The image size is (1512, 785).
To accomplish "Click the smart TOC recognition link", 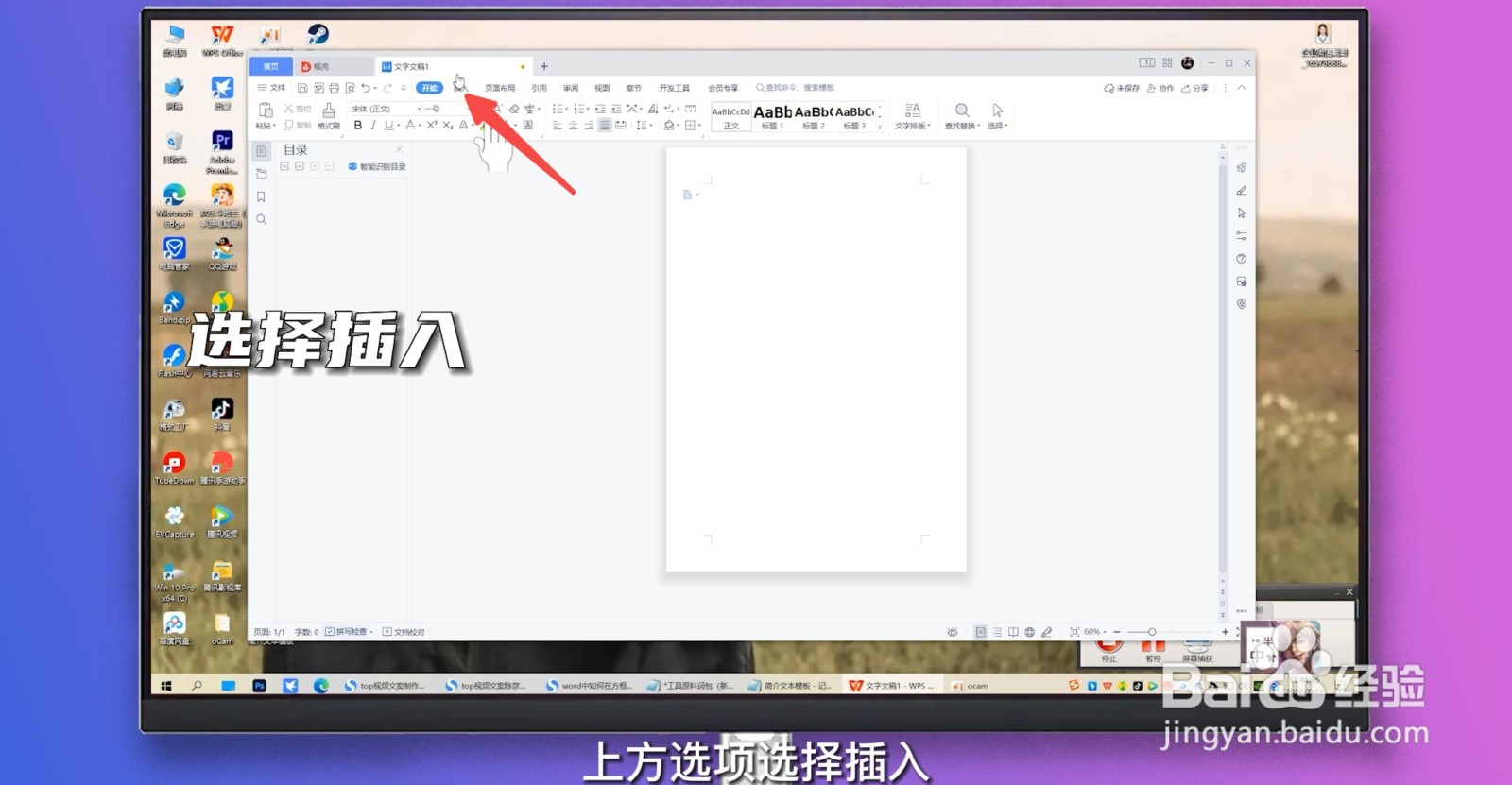I will tap(377, 167).
